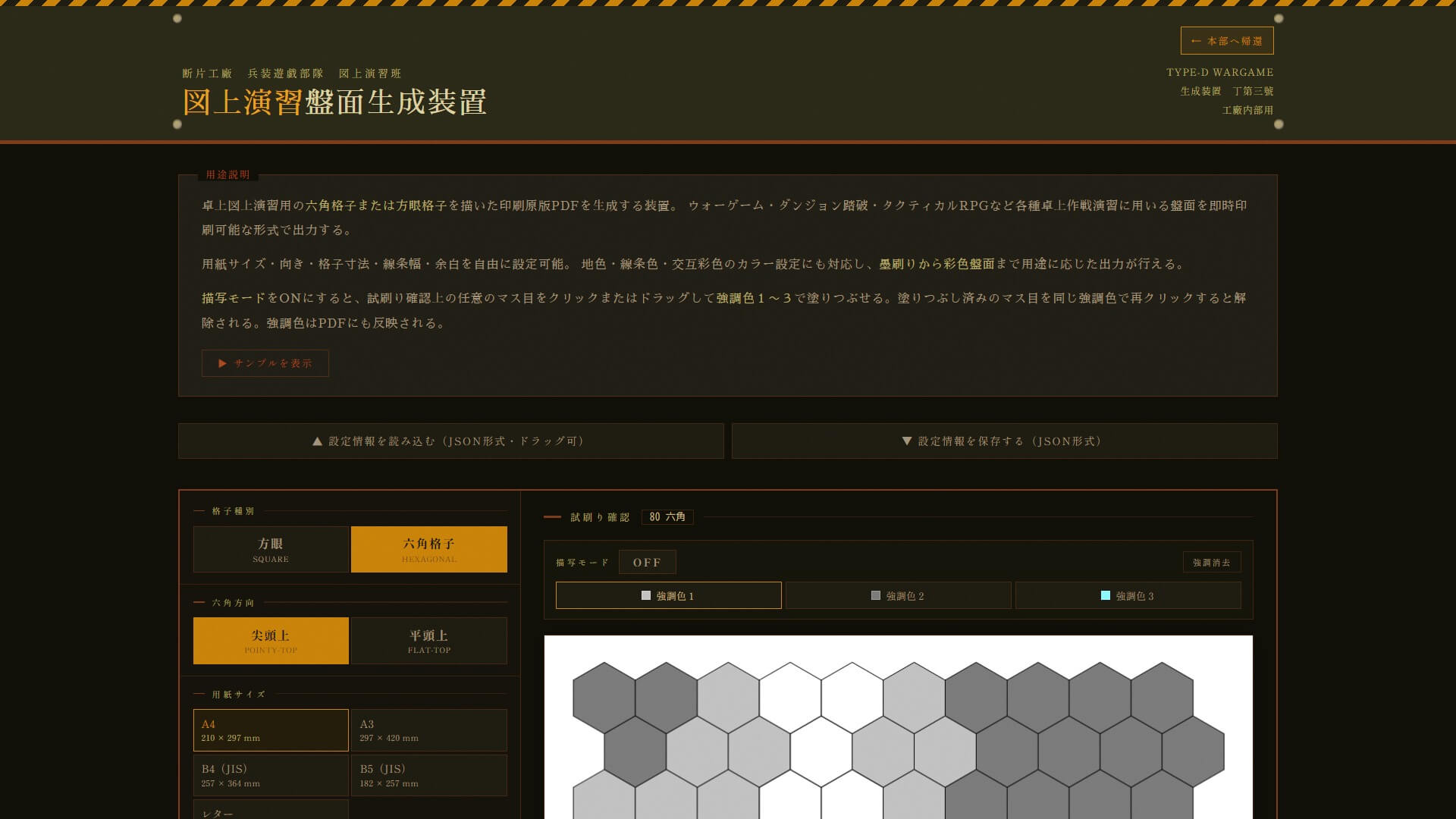
Task: Select 平頭上 FLAT-TOP hex orientation
Action: [x=428, y=641]
